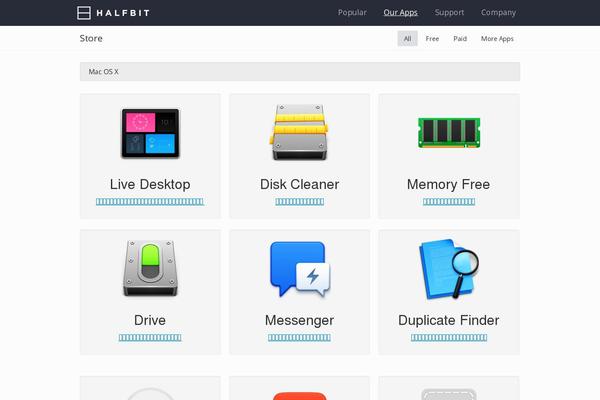The height and width of the screenshot is (400, 600).
Task: Open Our Apps navigation item
Action: (400, 13)
